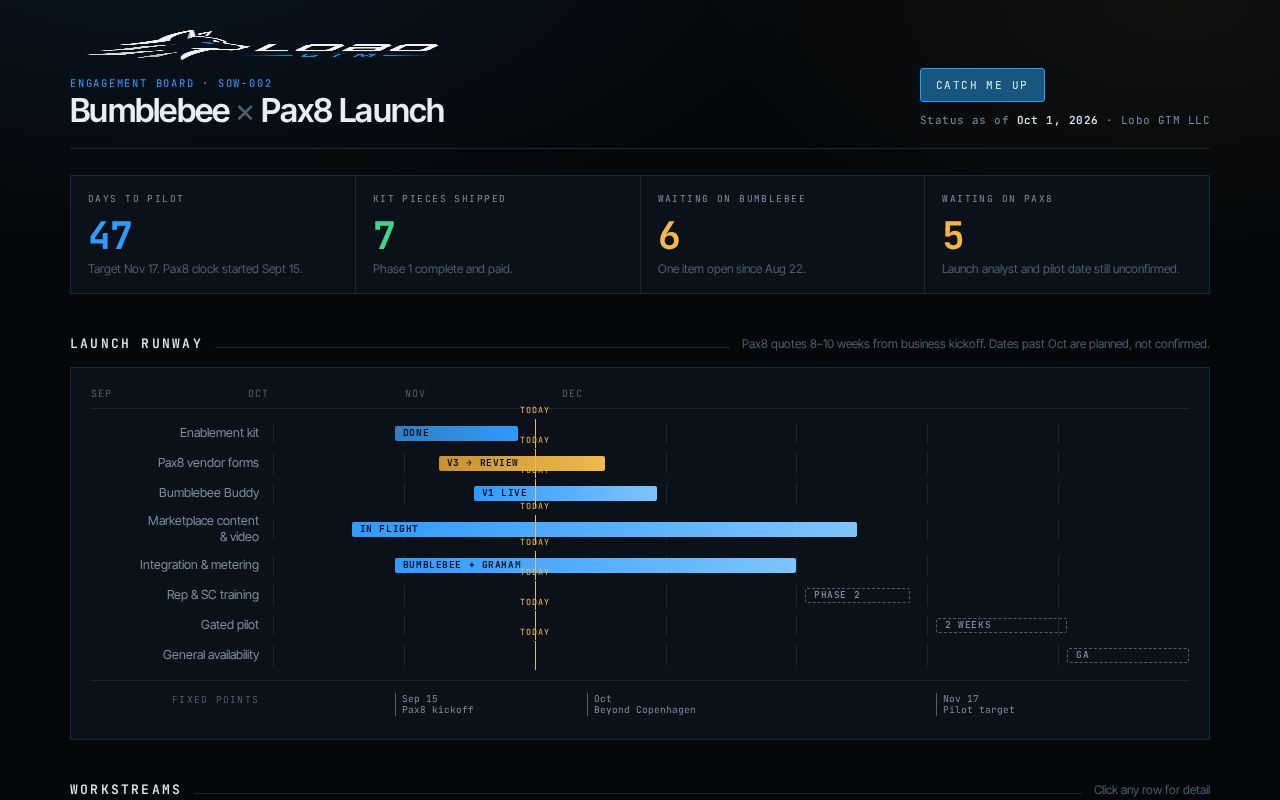Select the V1 LIVE Bumblebee Buddy bar
Screen dimensions: 1280x800
(x=565, y=493)
